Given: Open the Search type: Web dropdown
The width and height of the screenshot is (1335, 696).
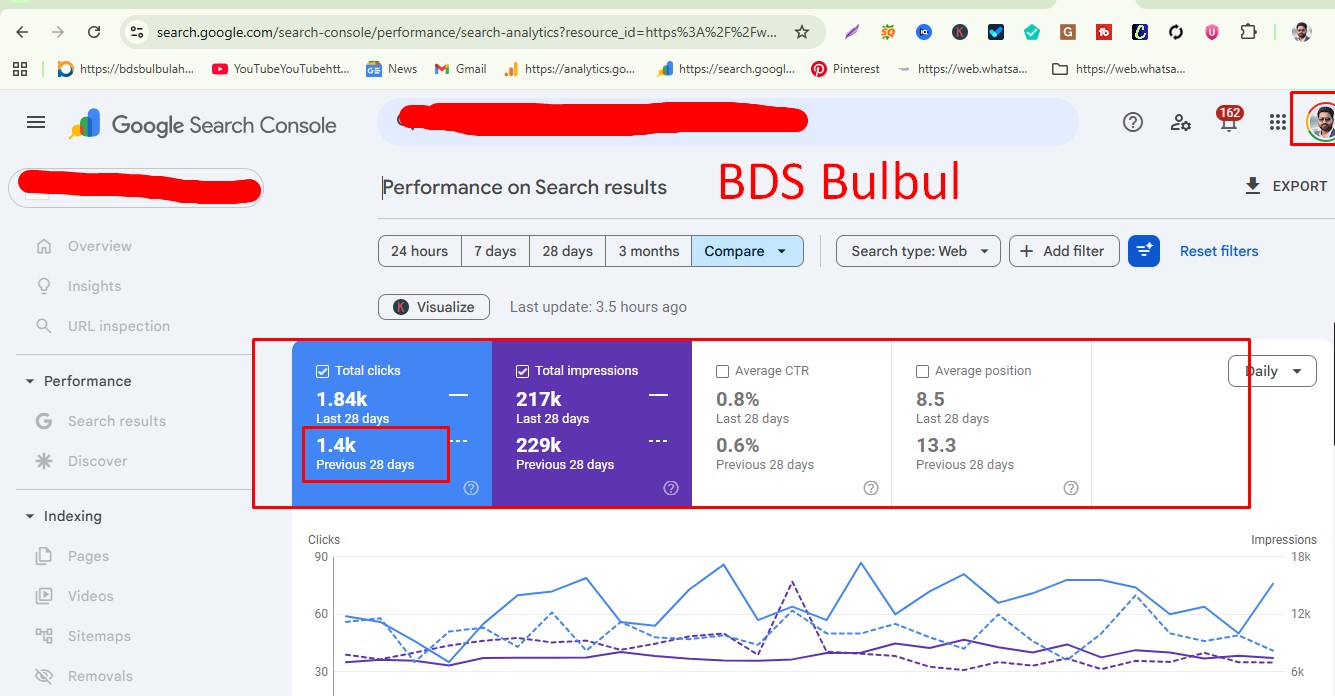Looking at the screenshot, I should click(918, 251).
